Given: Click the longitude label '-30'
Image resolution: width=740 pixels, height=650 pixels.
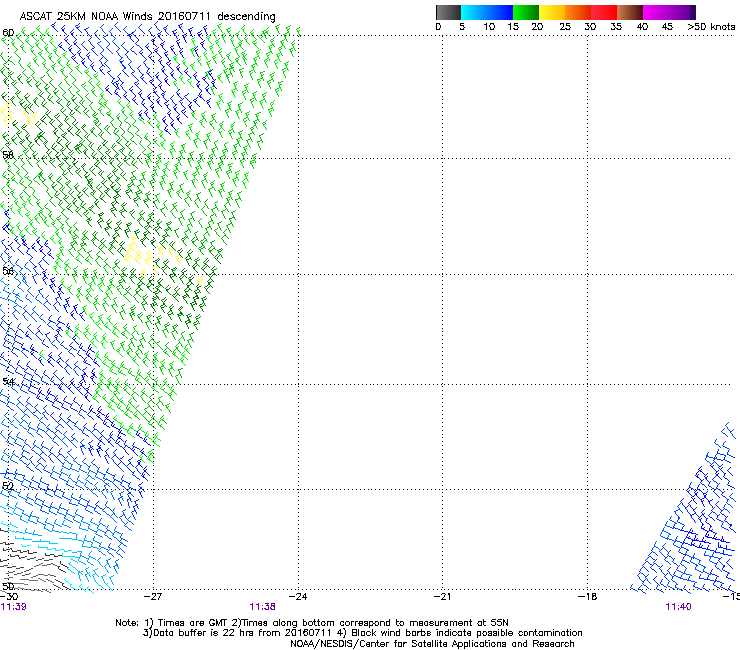Looking at the screenshot, I should coord(9,597).
